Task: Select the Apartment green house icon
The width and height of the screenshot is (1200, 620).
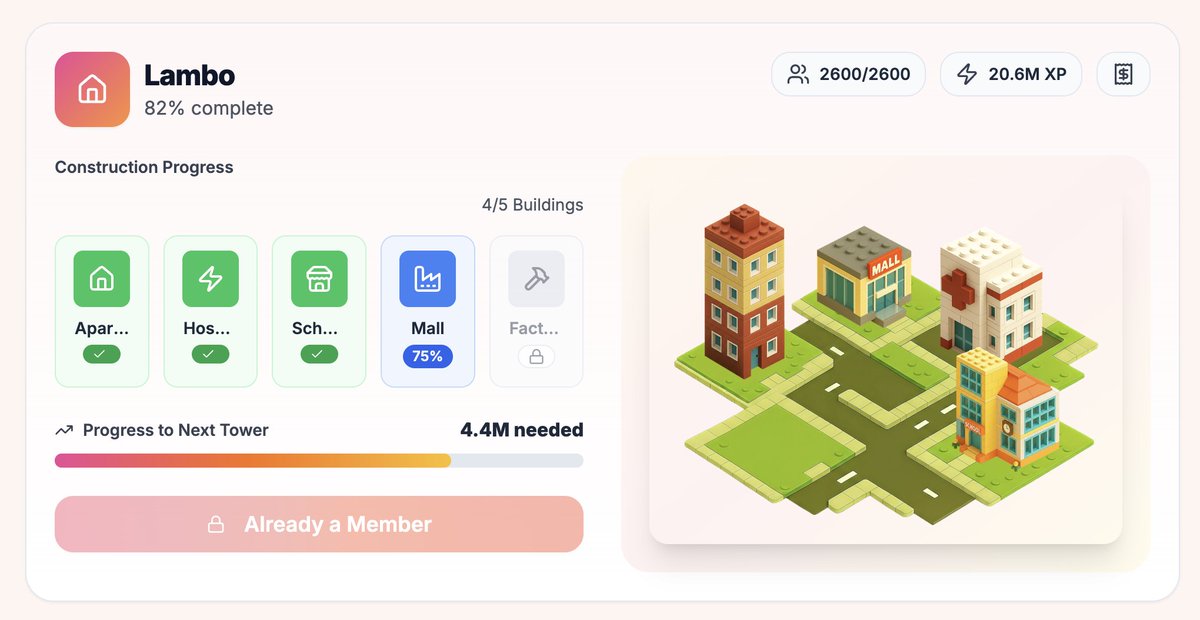Action: pos(101,279)
